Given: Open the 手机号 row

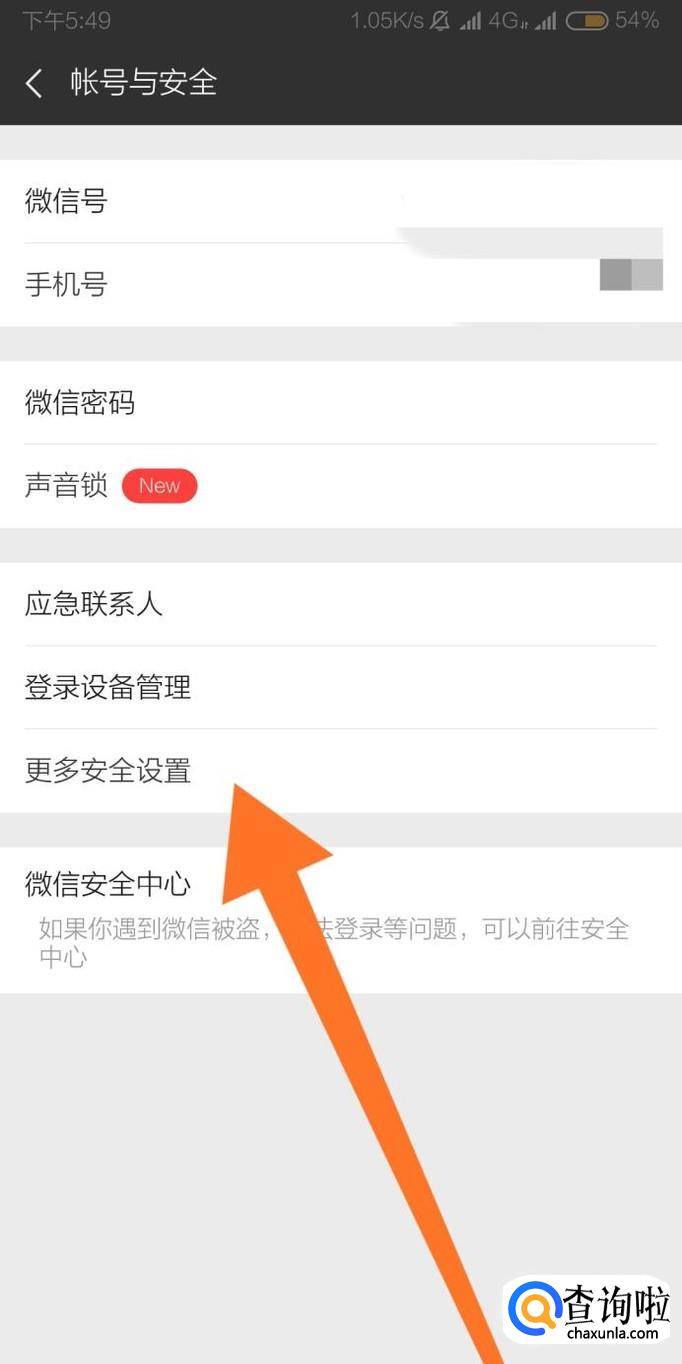Looking at the screenshot, I should pos(341,285).
